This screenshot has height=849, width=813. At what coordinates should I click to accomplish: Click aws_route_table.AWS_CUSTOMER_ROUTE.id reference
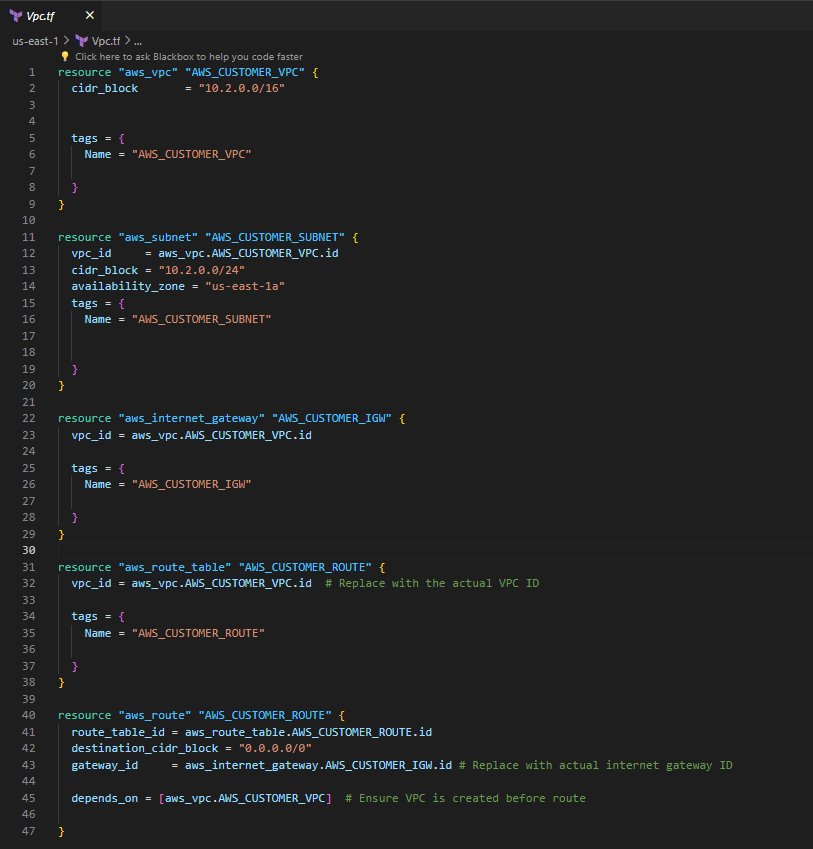[309, 732]
